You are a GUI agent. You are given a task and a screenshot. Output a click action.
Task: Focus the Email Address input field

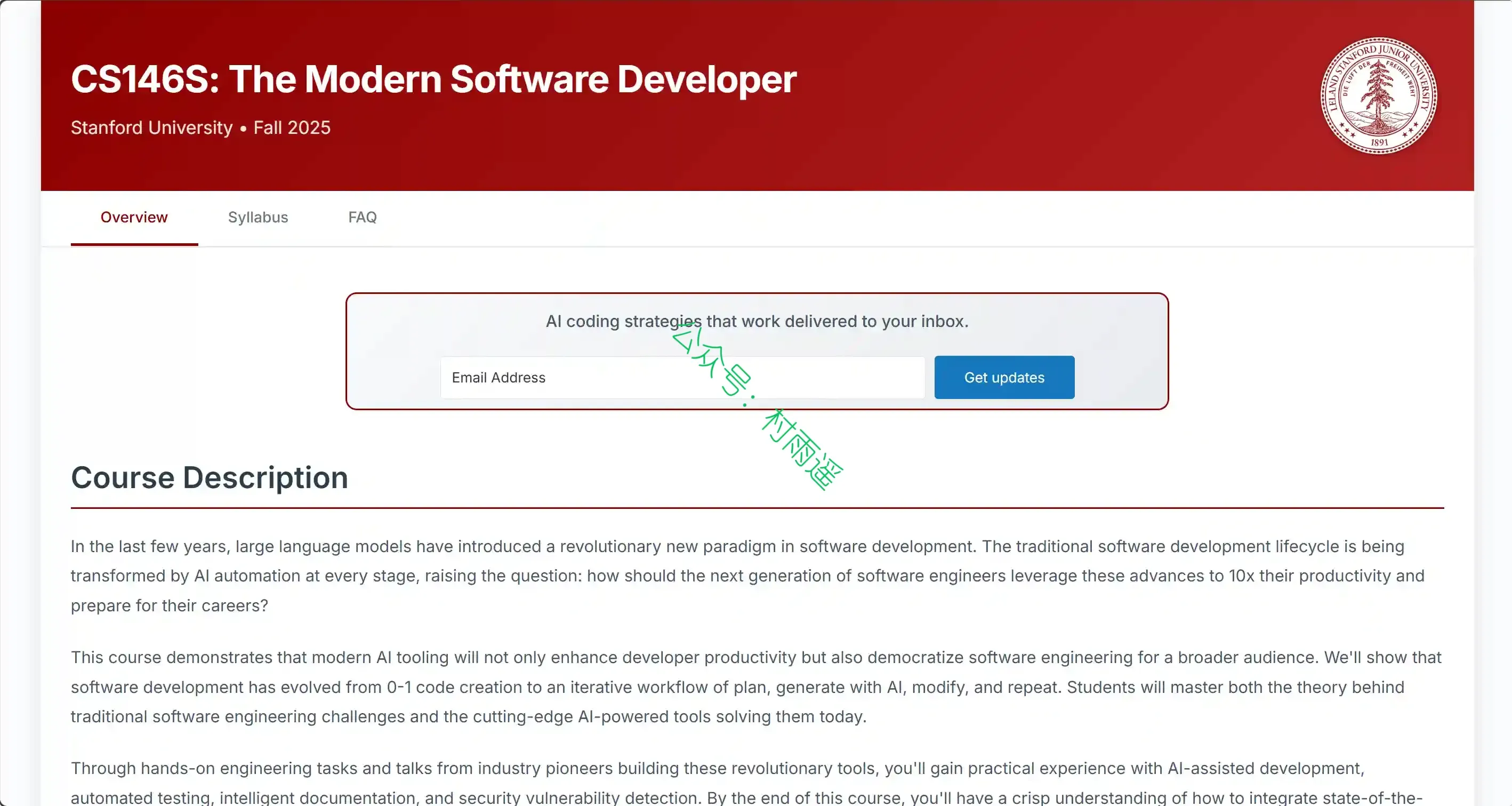click(682, 378)
